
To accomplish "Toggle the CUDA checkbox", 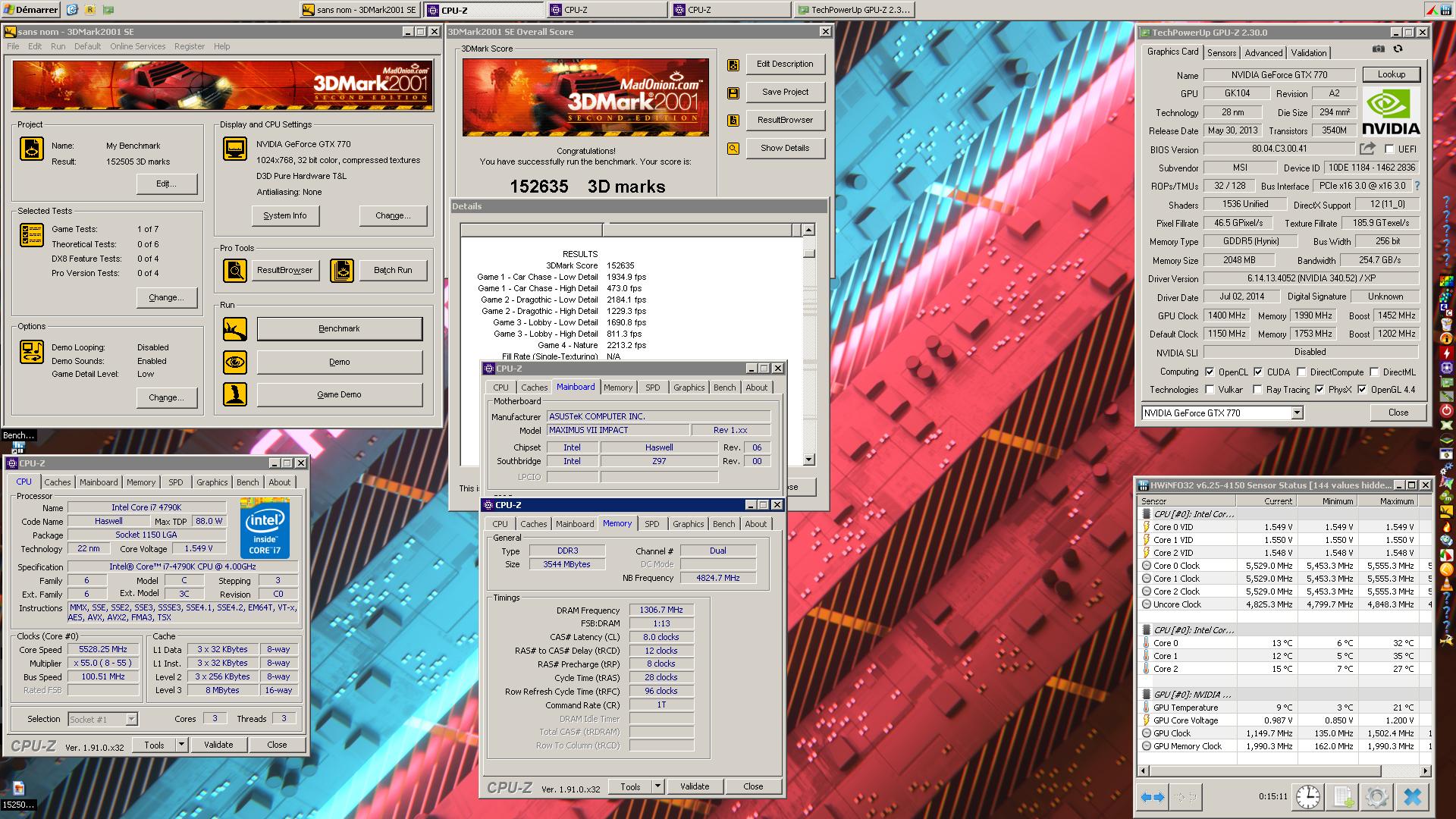I will (1258, 372).
